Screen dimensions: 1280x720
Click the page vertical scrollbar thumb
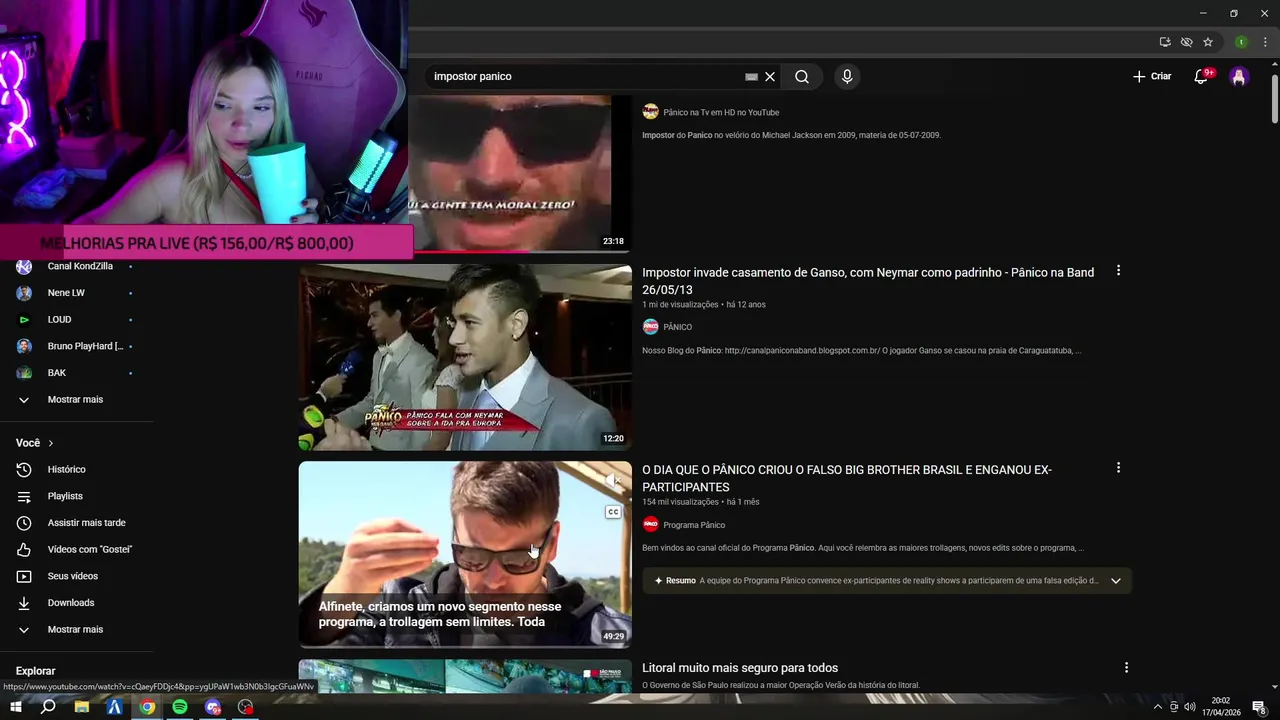point(1274,98)
